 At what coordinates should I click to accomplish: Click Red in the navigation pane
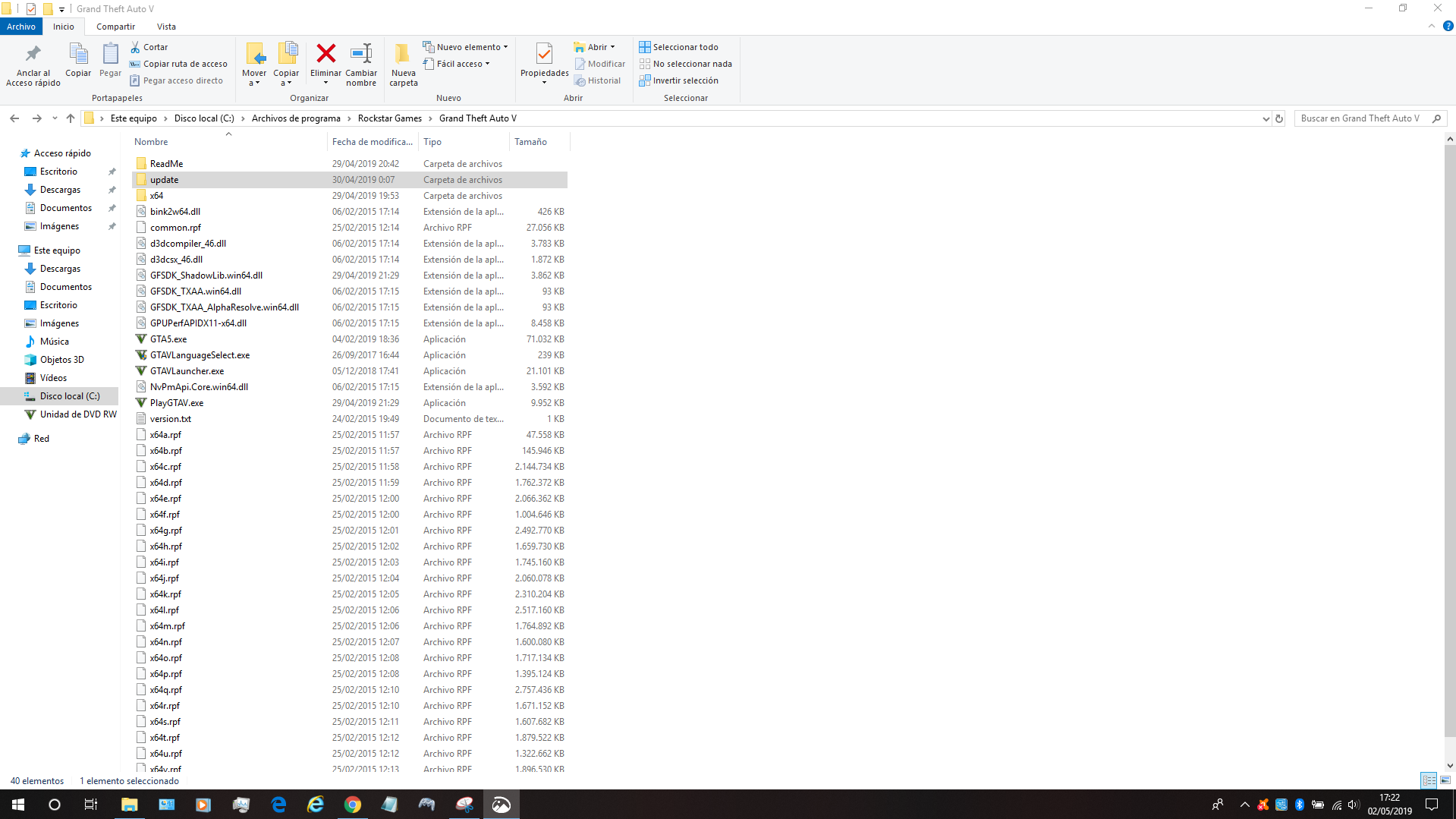[x=42, y=439]
